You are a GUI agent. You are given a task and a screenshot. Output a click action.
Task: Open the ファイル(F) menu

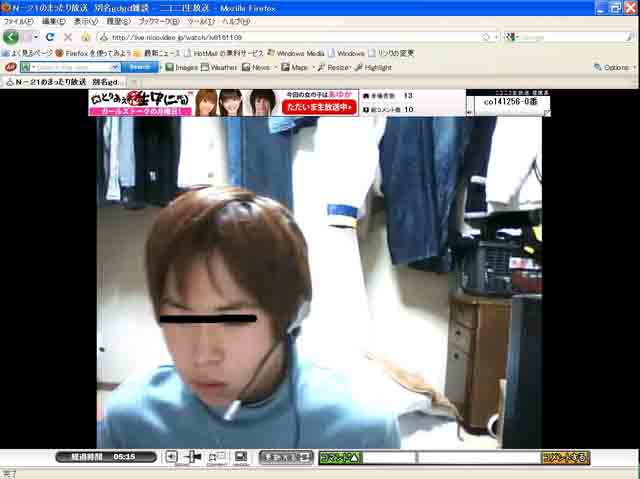coord(18,21)
